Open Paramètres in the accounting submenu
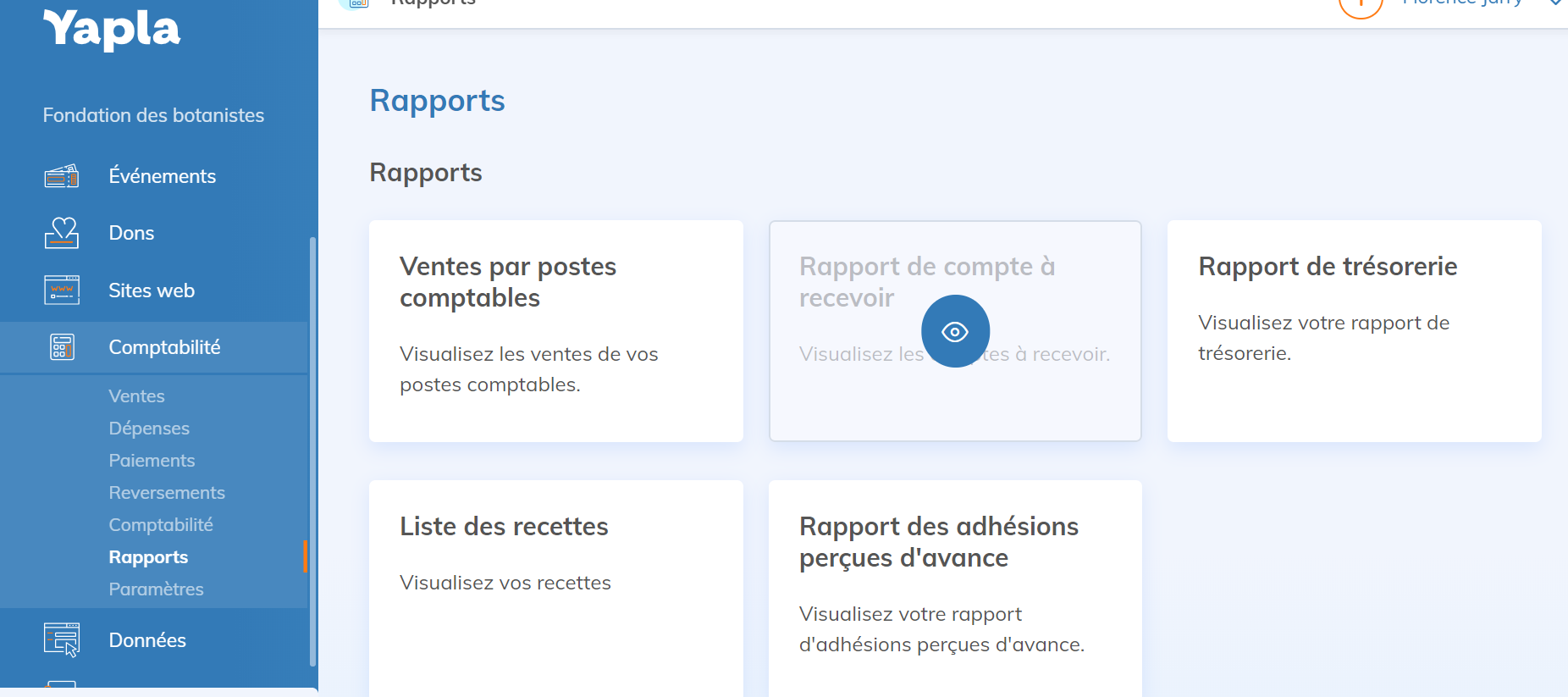Image resolution: width=1568 pixels, height=697 pixels. tap(156, 589)
